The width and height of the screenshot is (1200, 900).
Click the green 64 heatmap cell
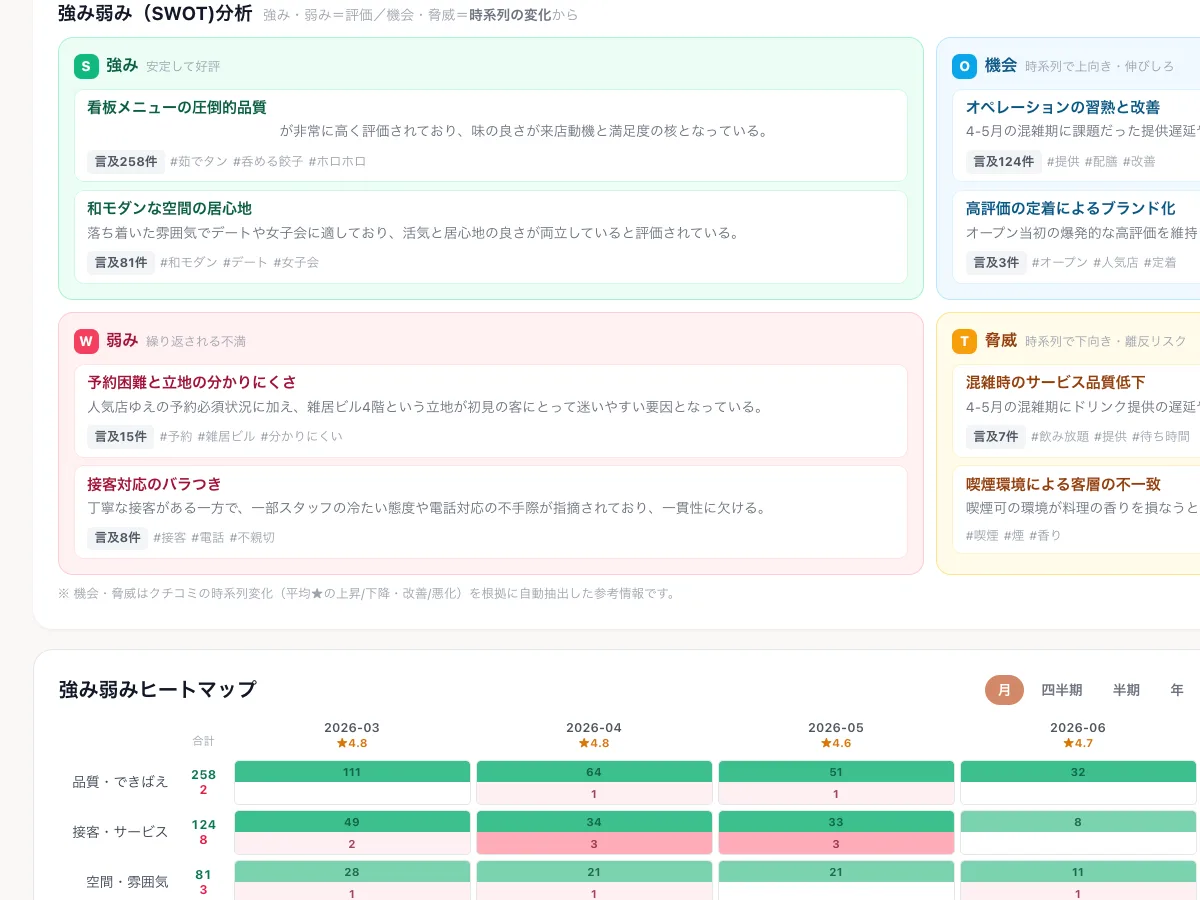coord(594,772)
